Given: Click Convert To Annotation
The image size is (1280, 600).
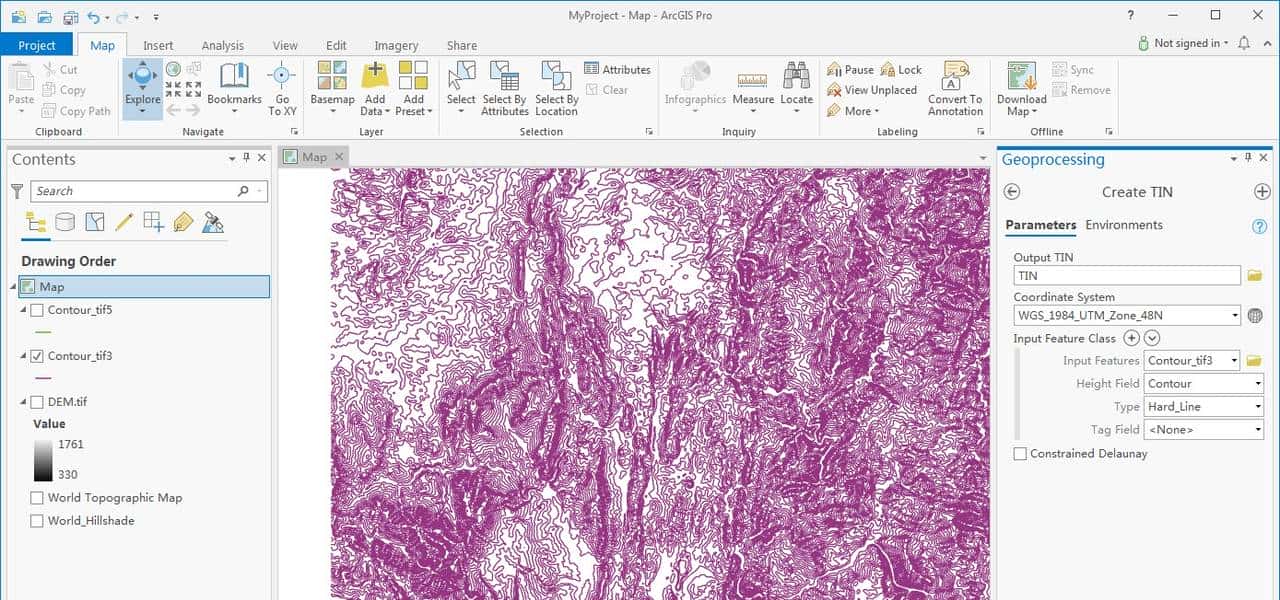Looking at the screenshot, I should tap(955, 88).
